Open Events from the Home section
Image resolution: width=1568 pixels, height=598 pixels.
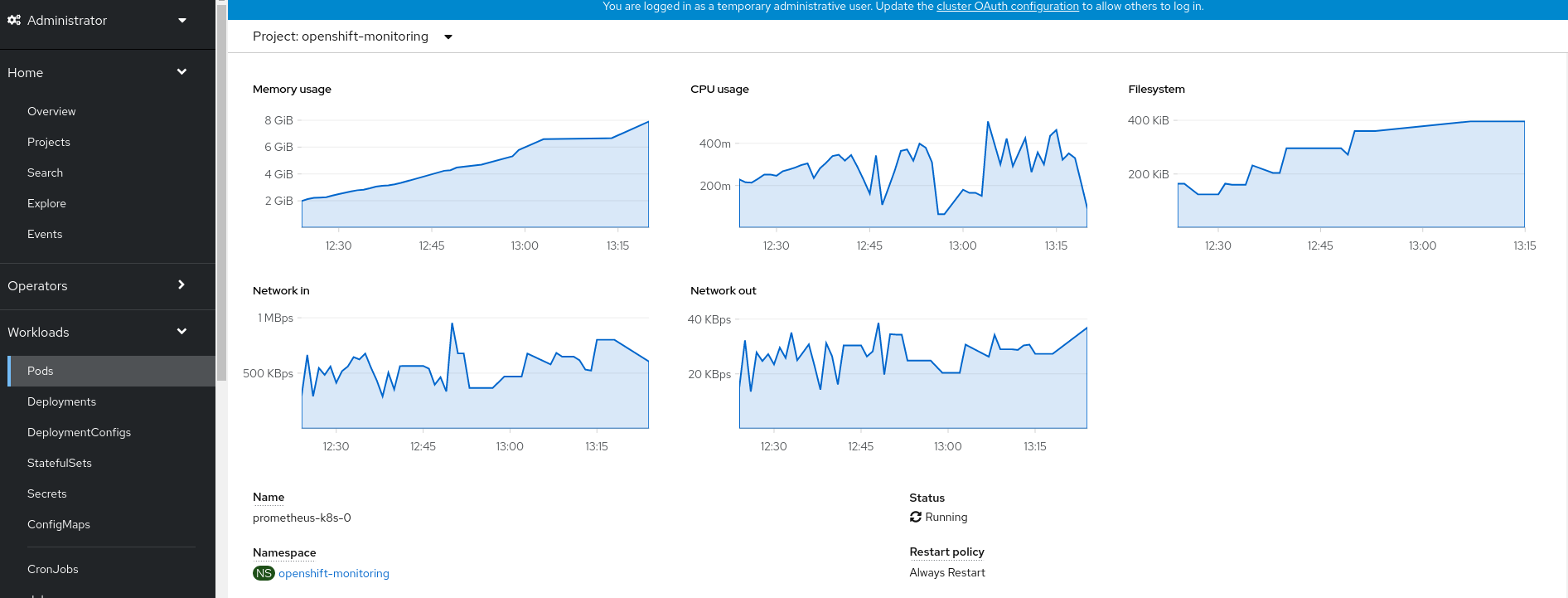[x=45, y=234]
